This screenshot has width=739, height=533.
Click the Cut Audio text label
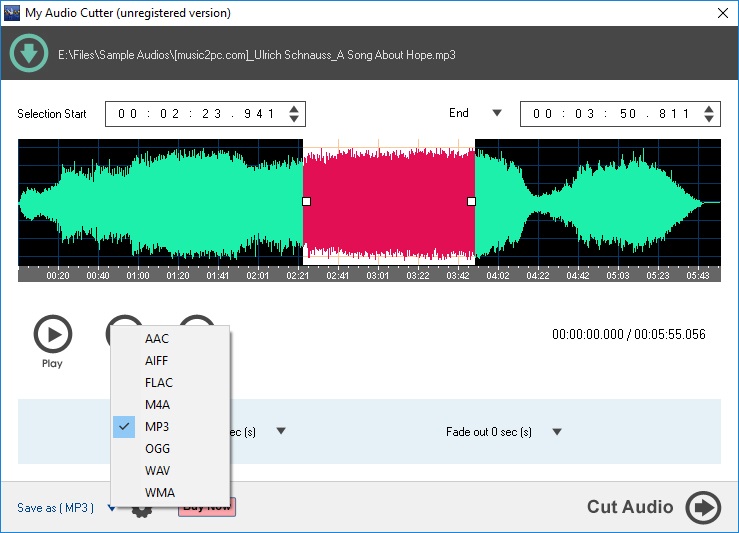630,507
